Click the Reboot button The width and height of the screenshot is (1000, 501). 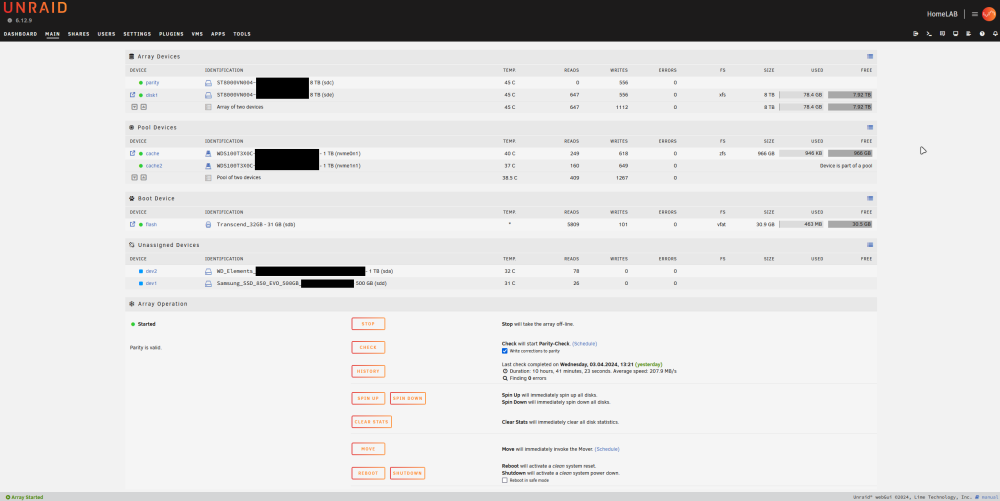click(x=368, y=473)
